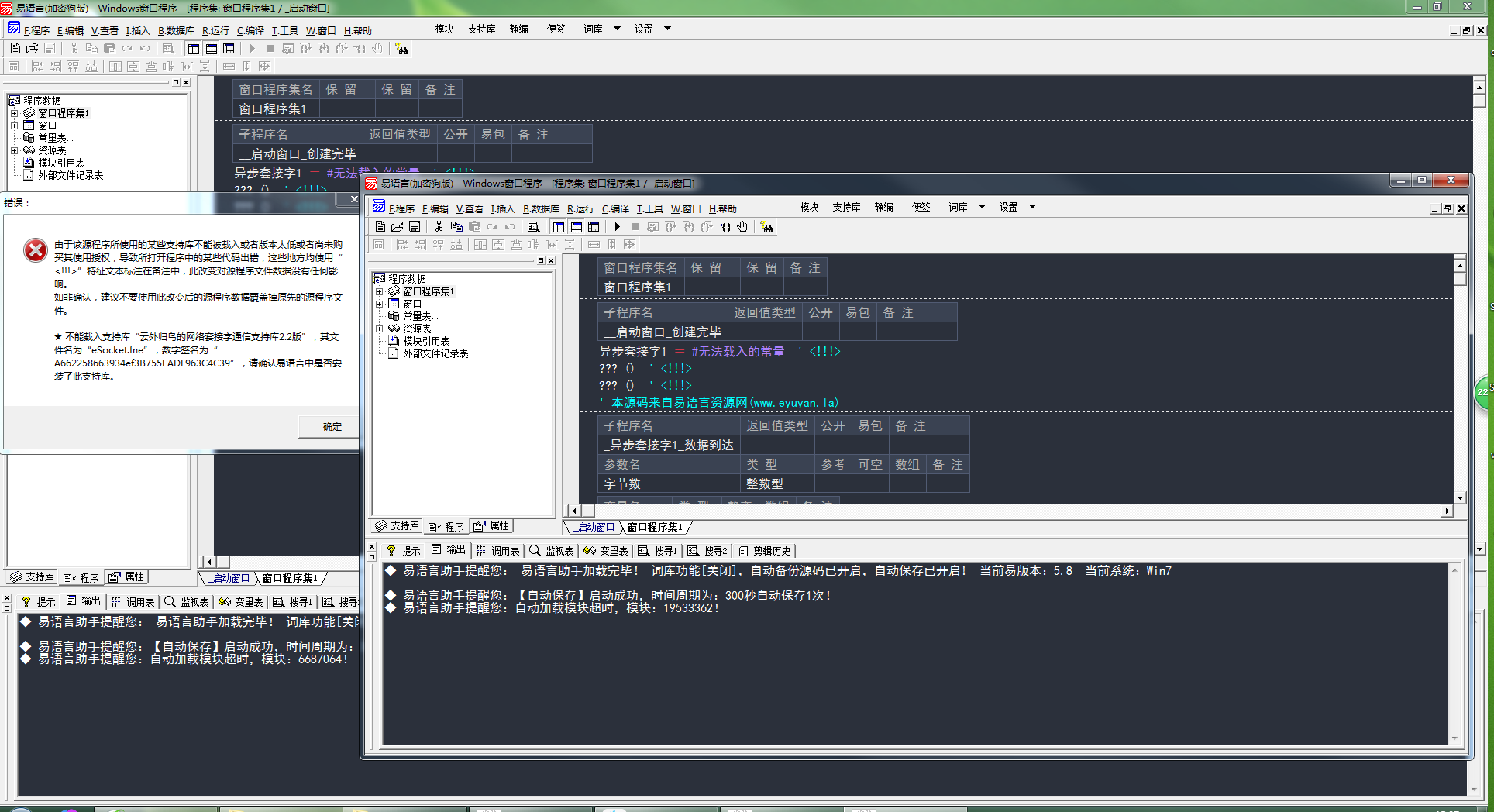Click Copy icon in front window toolbar

coord(456,227)
